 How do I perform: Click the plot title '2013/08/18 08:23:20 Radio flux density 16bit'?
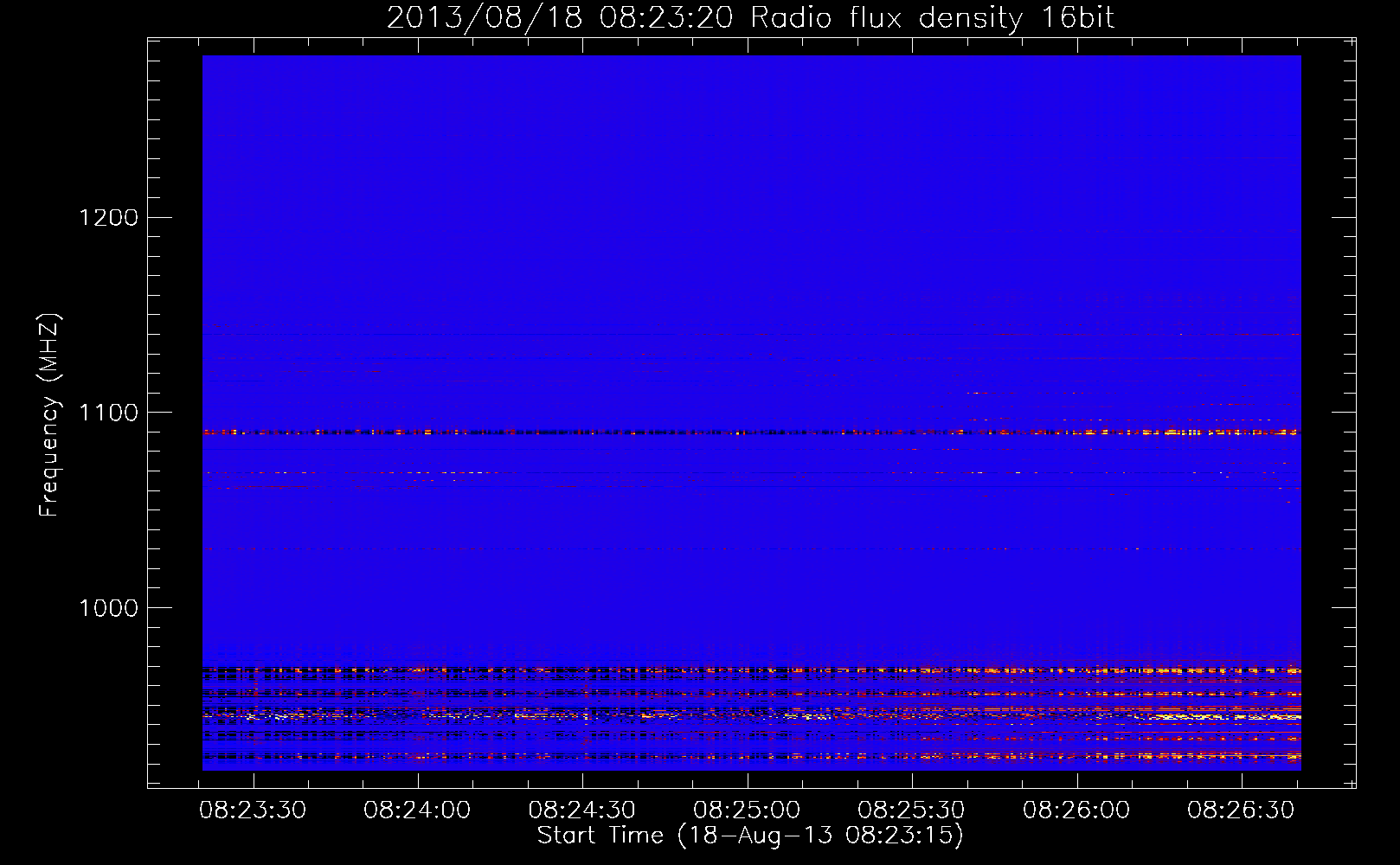pyautogui.click(x=750, y=18)
